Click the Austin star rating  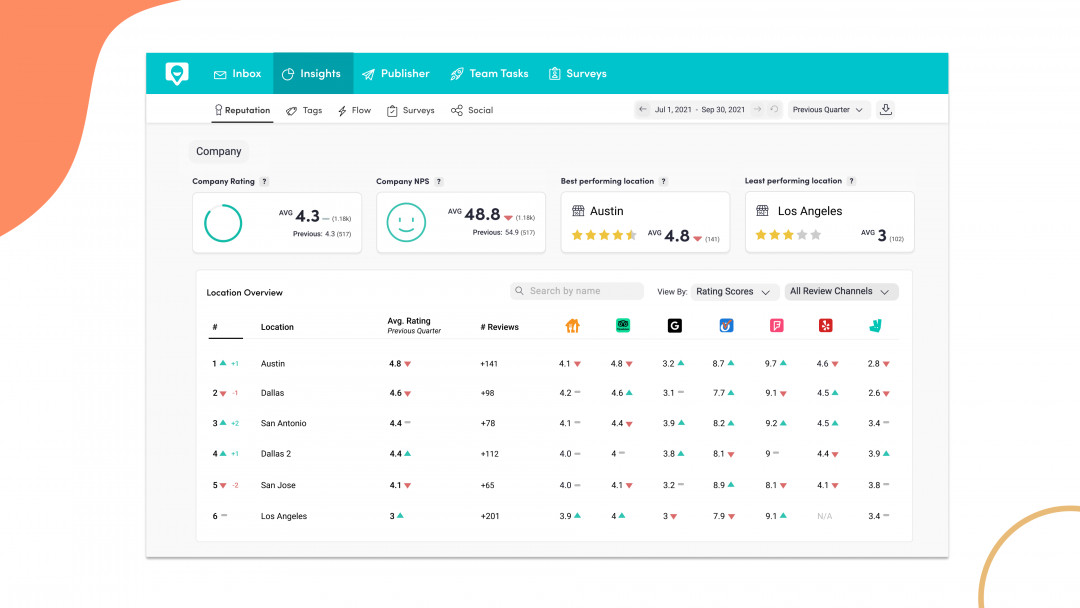[604, 235]
